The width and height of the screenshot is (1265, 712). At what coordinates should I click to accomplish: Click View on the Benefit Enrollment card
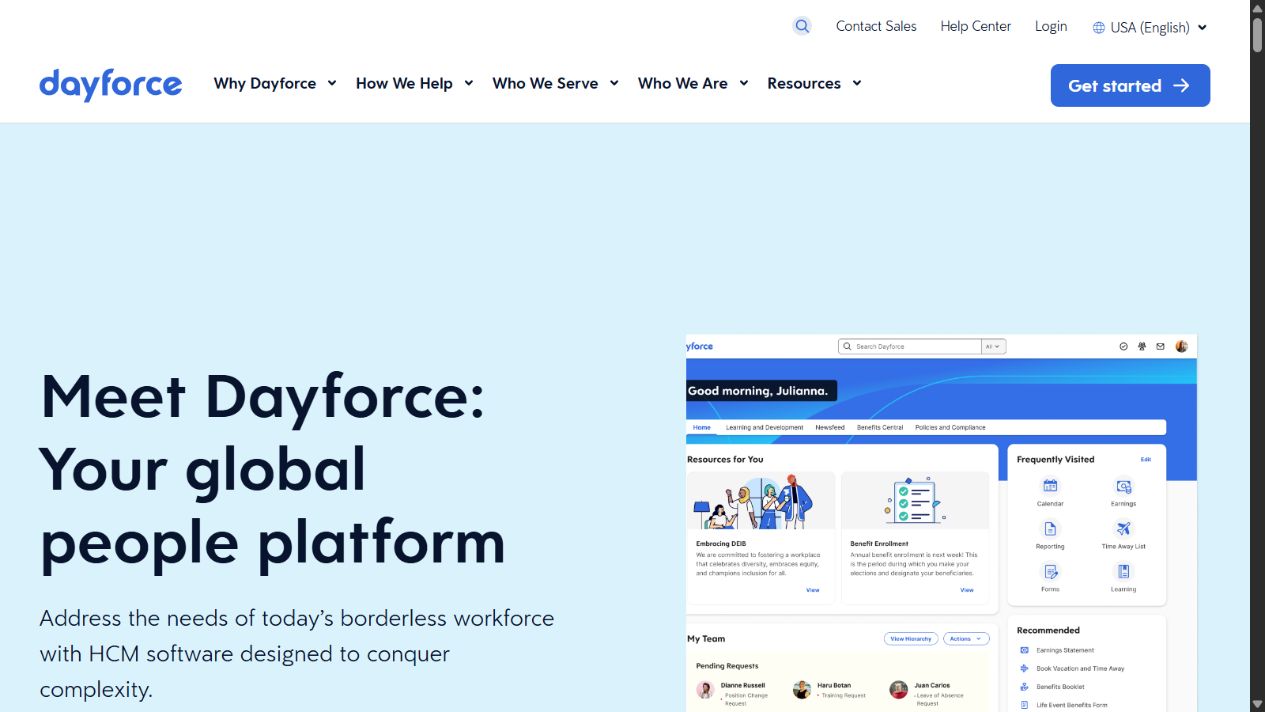(x=967, y=590)
